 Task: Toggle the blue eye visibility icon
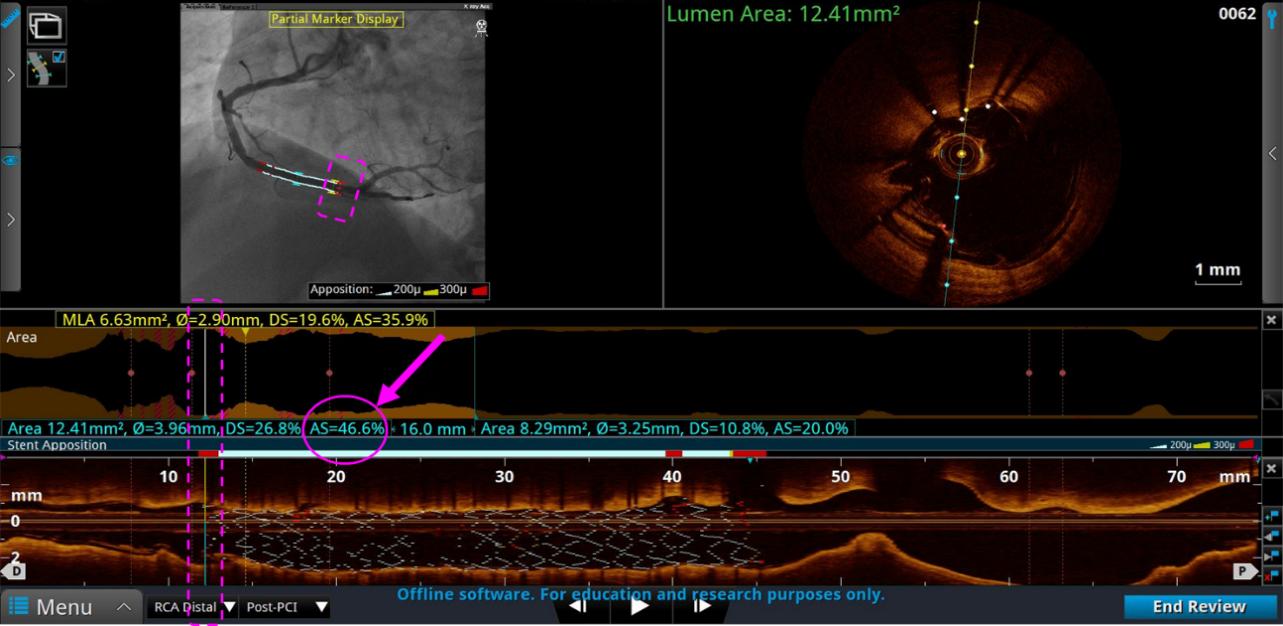[10, 160]
